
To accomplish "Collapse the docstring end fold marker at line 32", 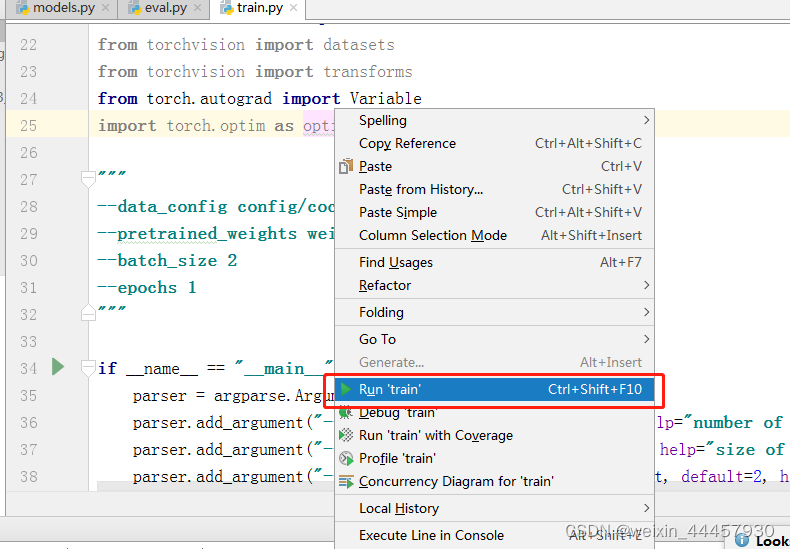I will point(88,313).
